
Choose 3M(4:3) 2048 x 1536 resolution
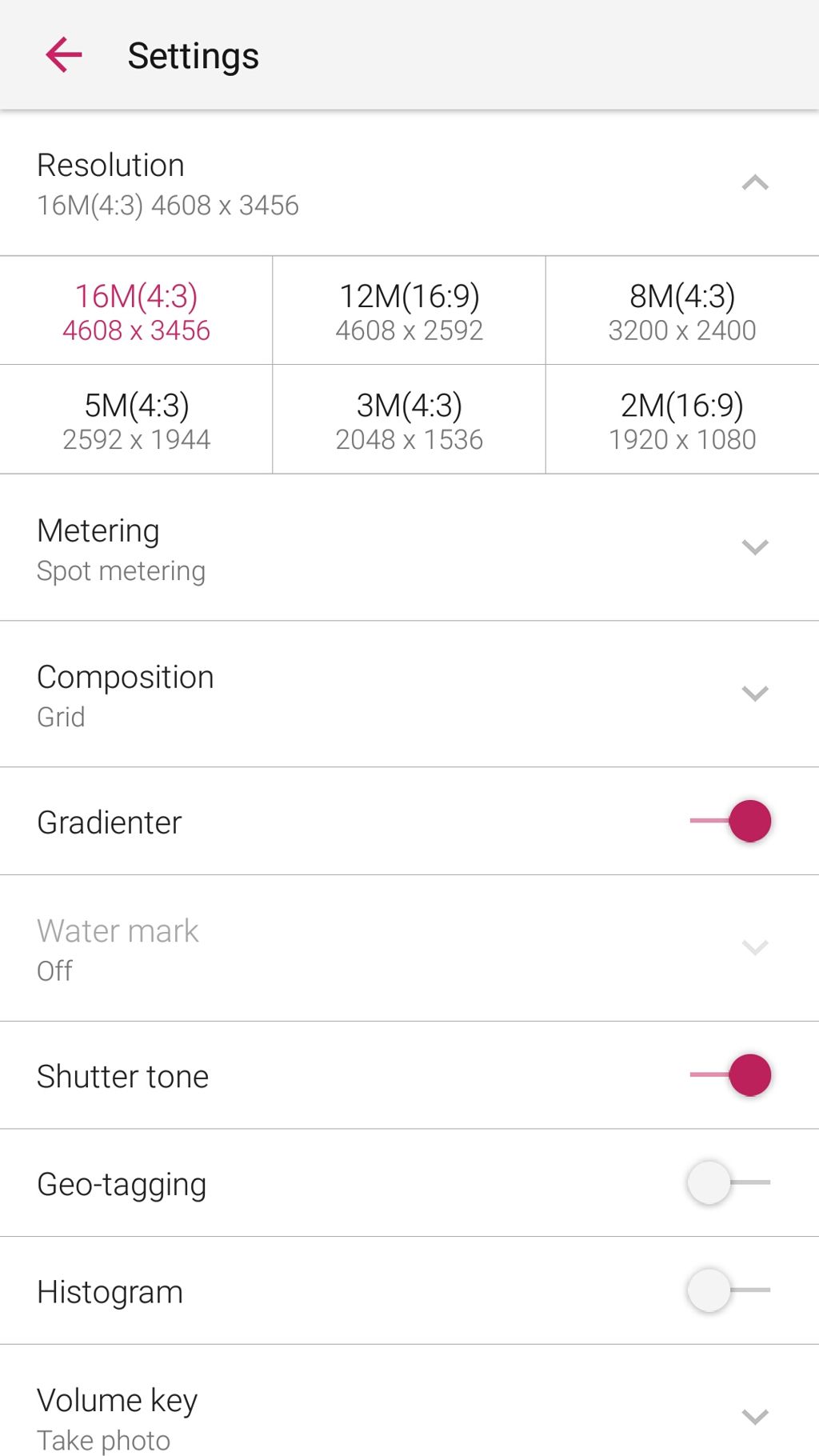click(409, 421)
